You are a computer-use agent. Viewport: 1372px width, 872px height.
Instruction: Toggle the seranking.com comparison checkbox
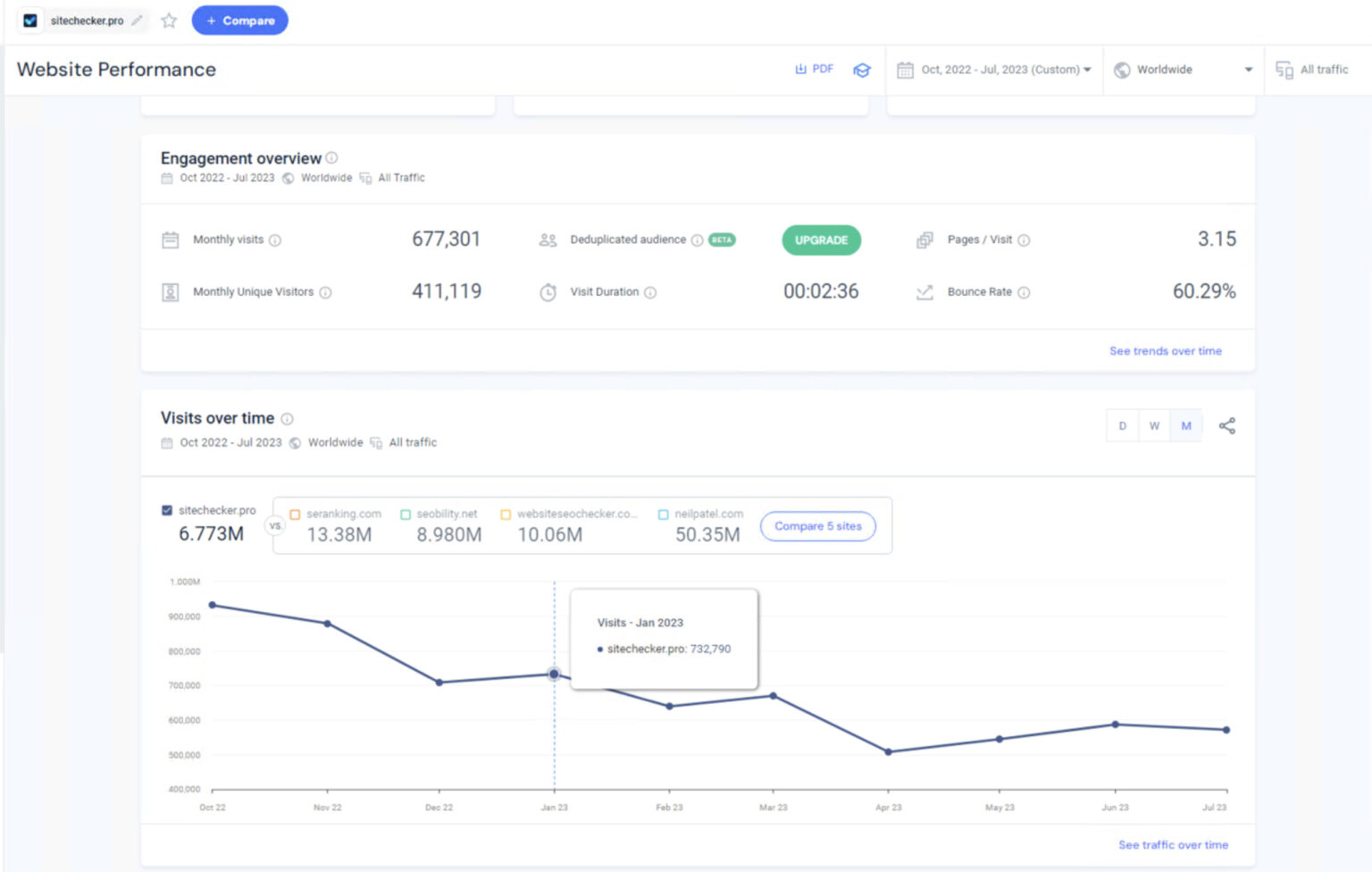(x=295, y=514)
